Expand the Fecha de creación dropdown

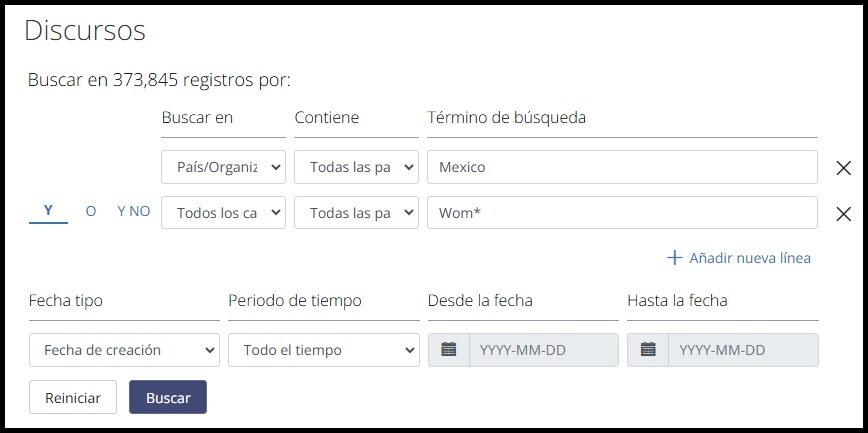click(x=124, y=350)
